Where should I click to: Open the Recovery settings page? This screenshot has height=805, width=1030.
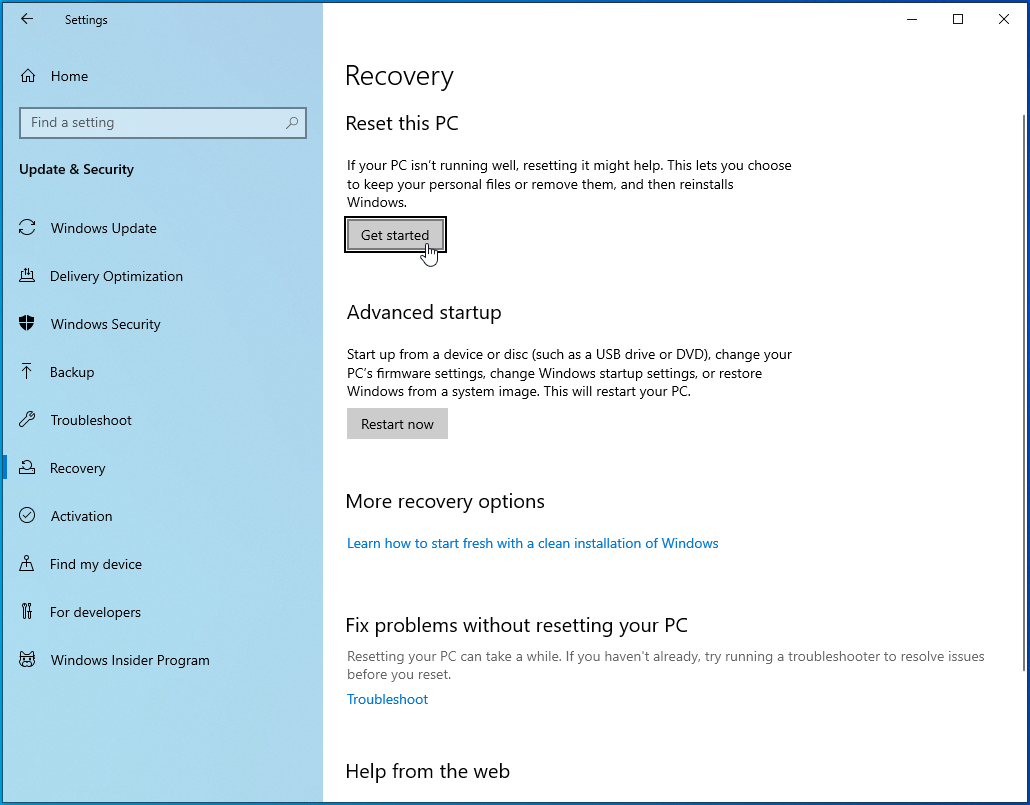77,468
